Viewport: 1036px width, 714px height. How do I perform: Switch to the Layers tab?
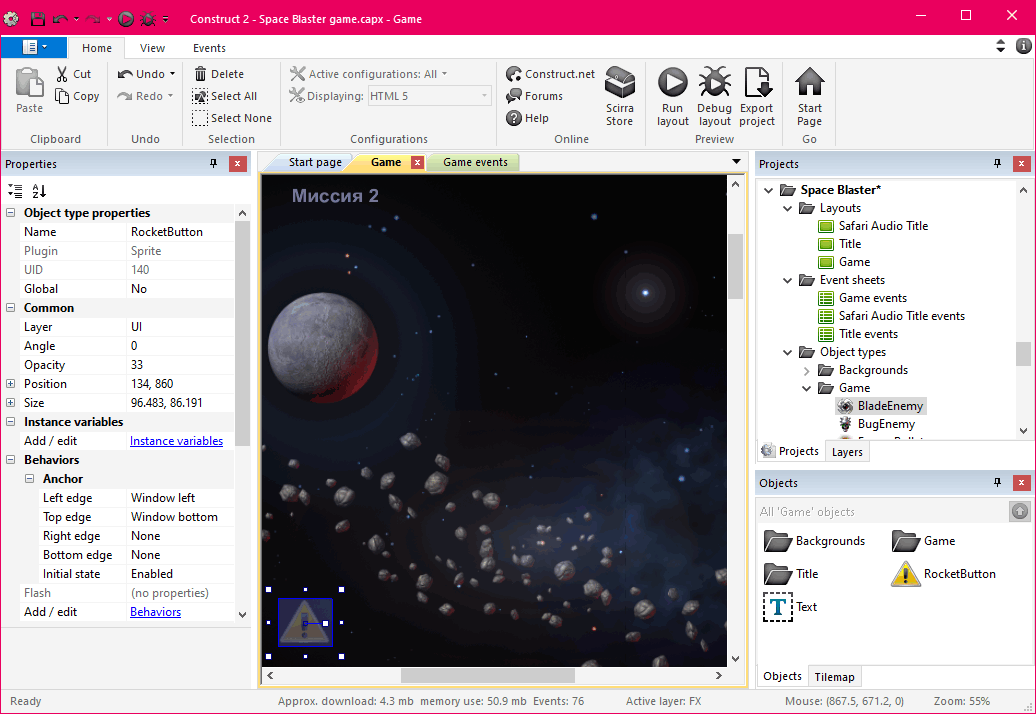[847, 452]
